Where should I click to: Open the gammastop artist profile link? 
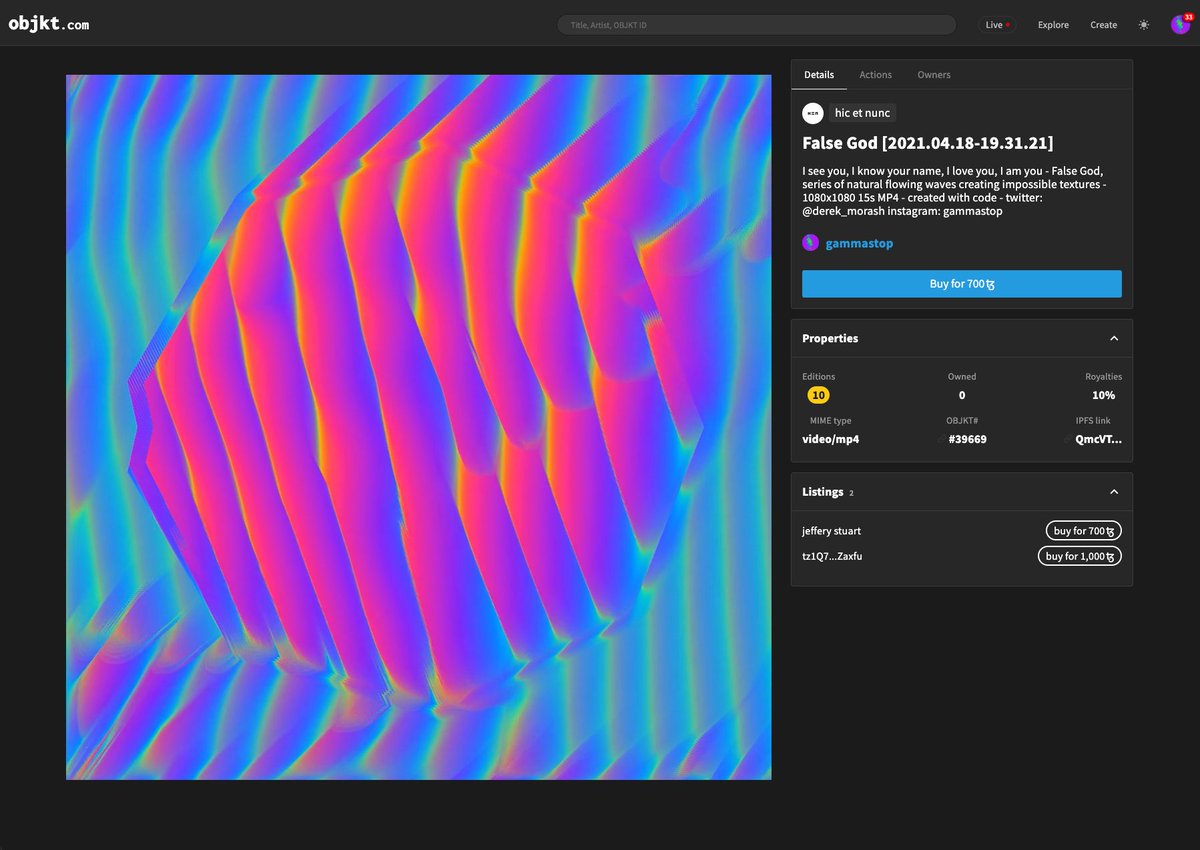point(859,243)
